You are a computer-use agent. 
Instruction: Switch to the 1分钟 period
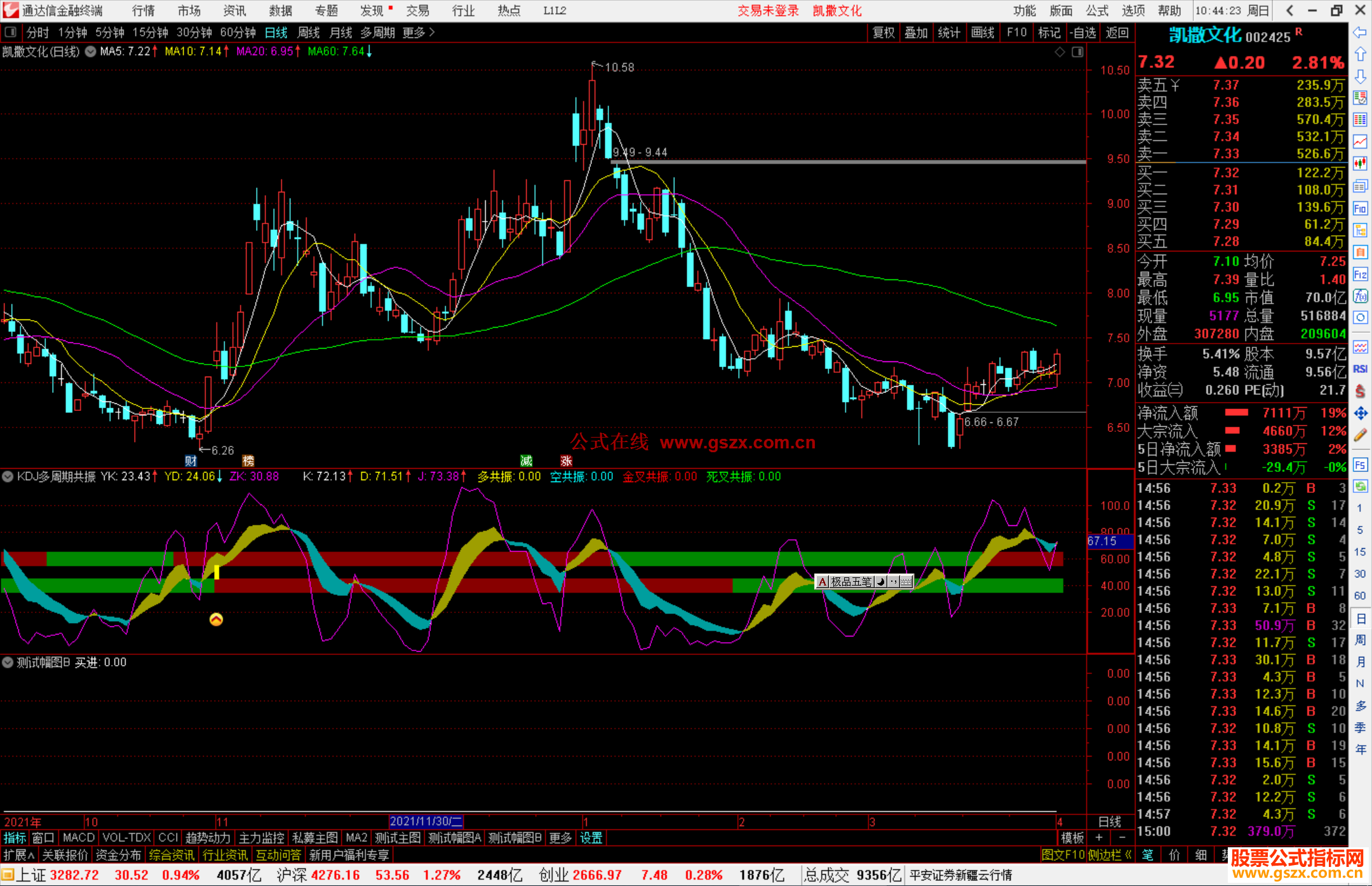72,32
